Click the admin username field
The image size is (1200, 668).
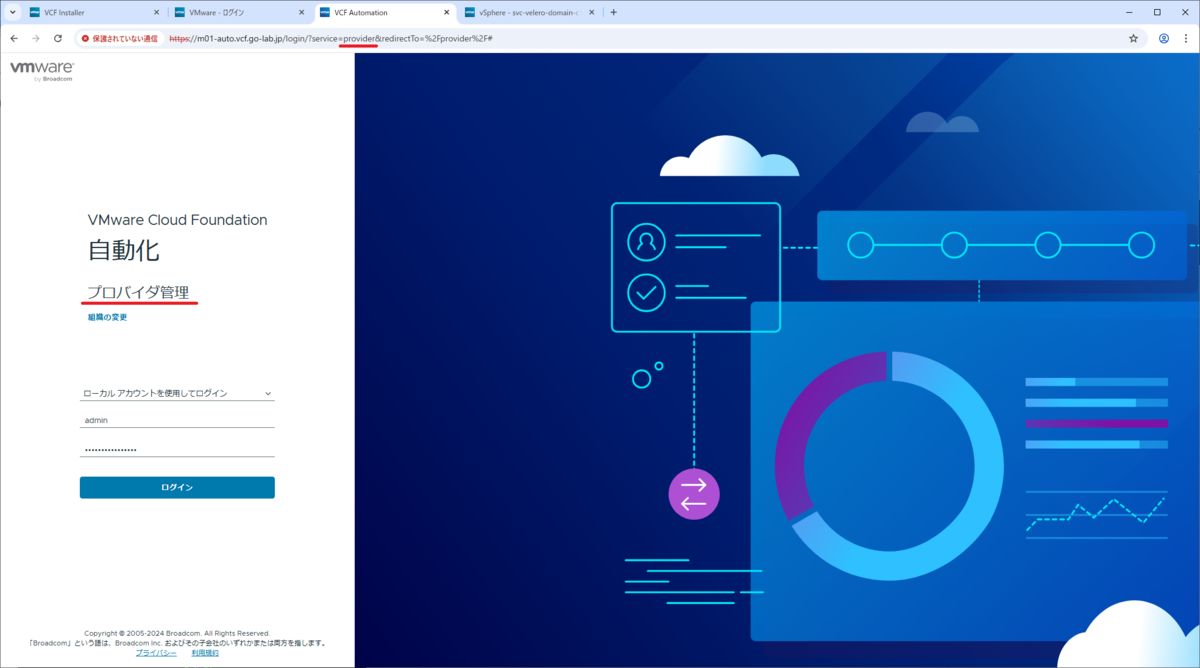(x=177, y=420)
